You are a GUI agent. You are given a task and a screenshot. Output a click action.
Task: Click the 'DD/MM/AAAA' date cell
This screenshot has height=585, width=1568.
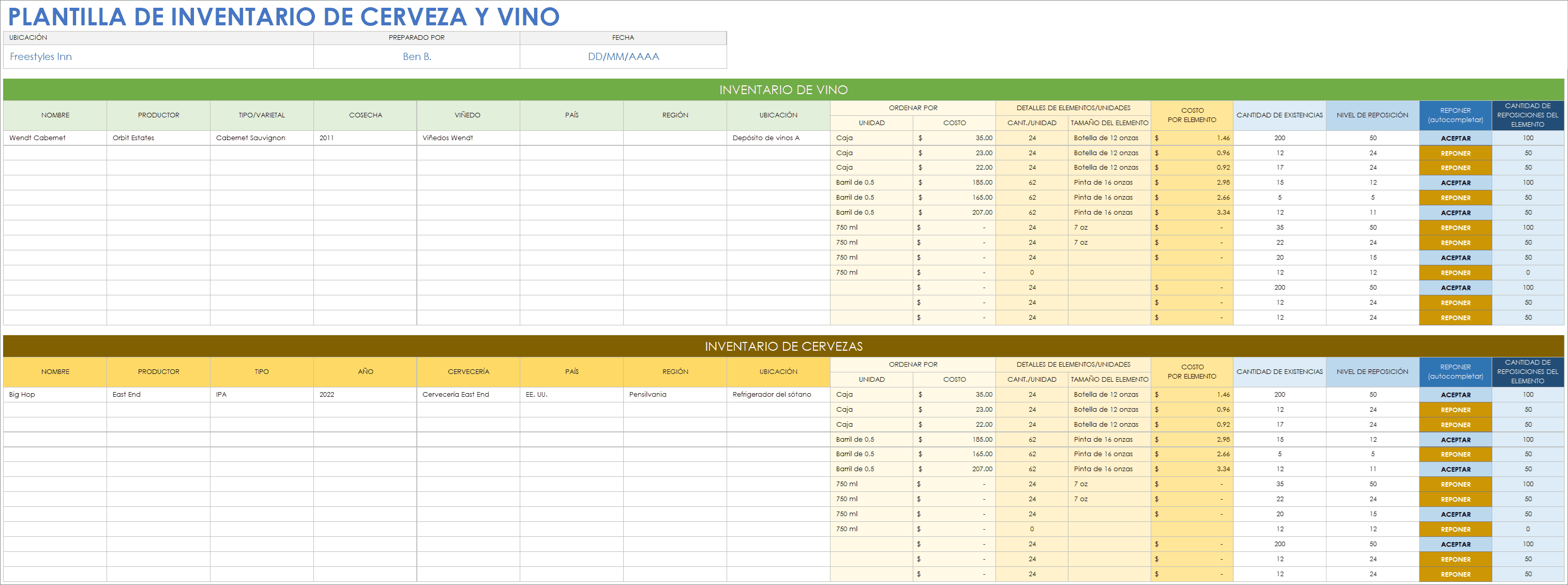coord(623,56)
